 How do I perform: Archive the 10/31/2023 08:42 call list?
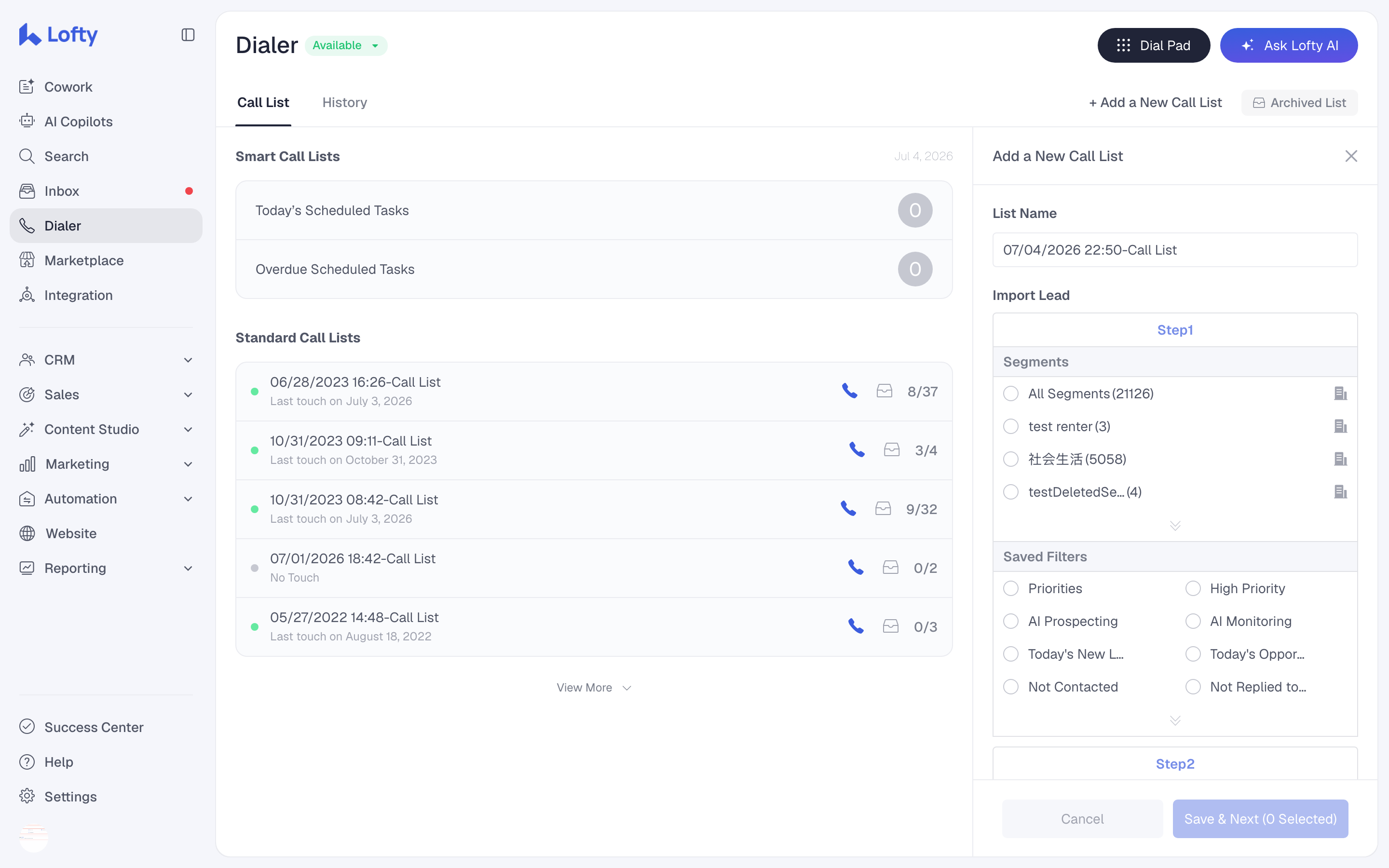point(884,509)
